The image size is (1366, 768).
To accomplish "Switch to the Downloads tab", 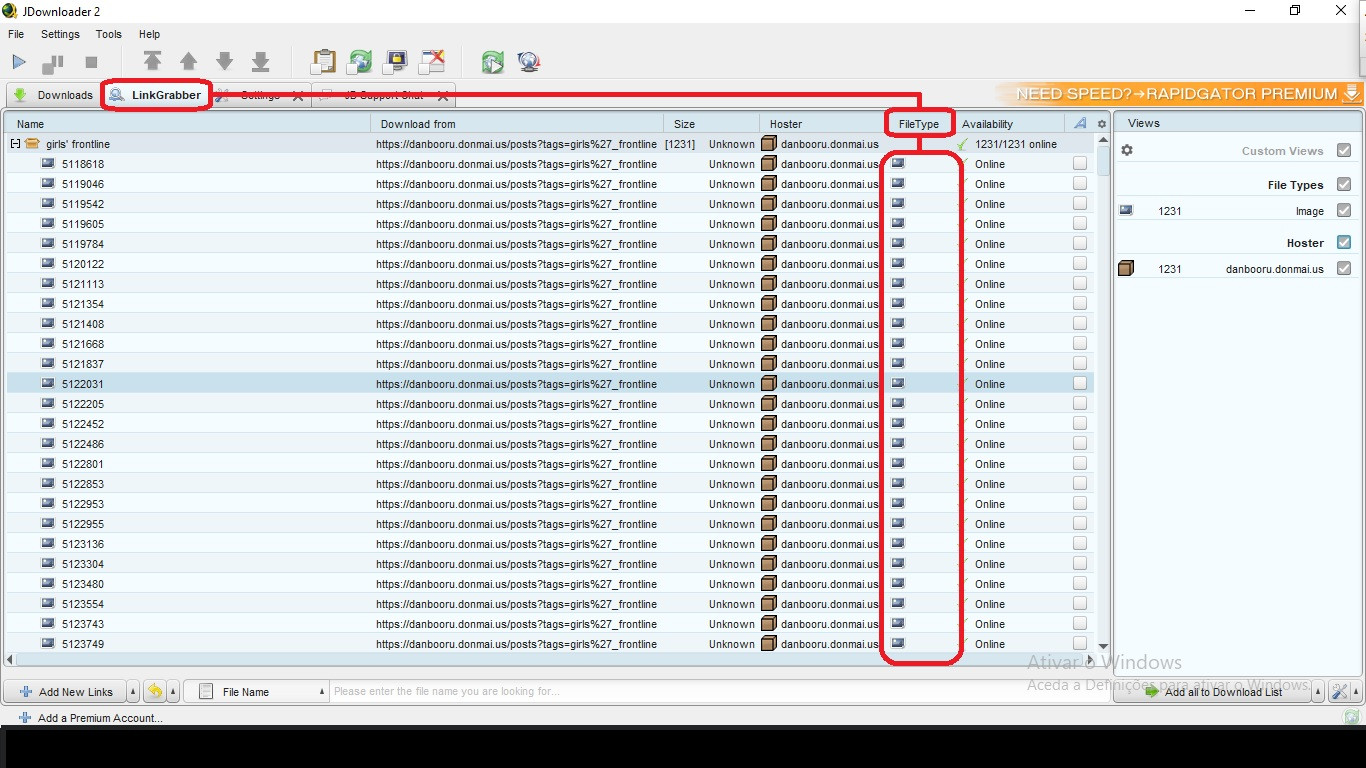I will [x=52, y=95].
